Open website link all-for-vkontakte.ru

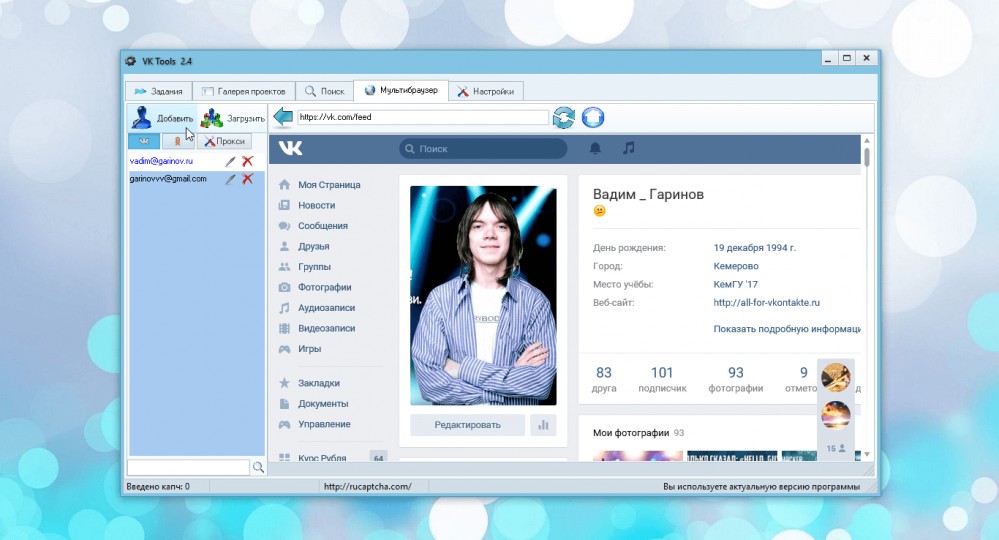click(766, 302)
